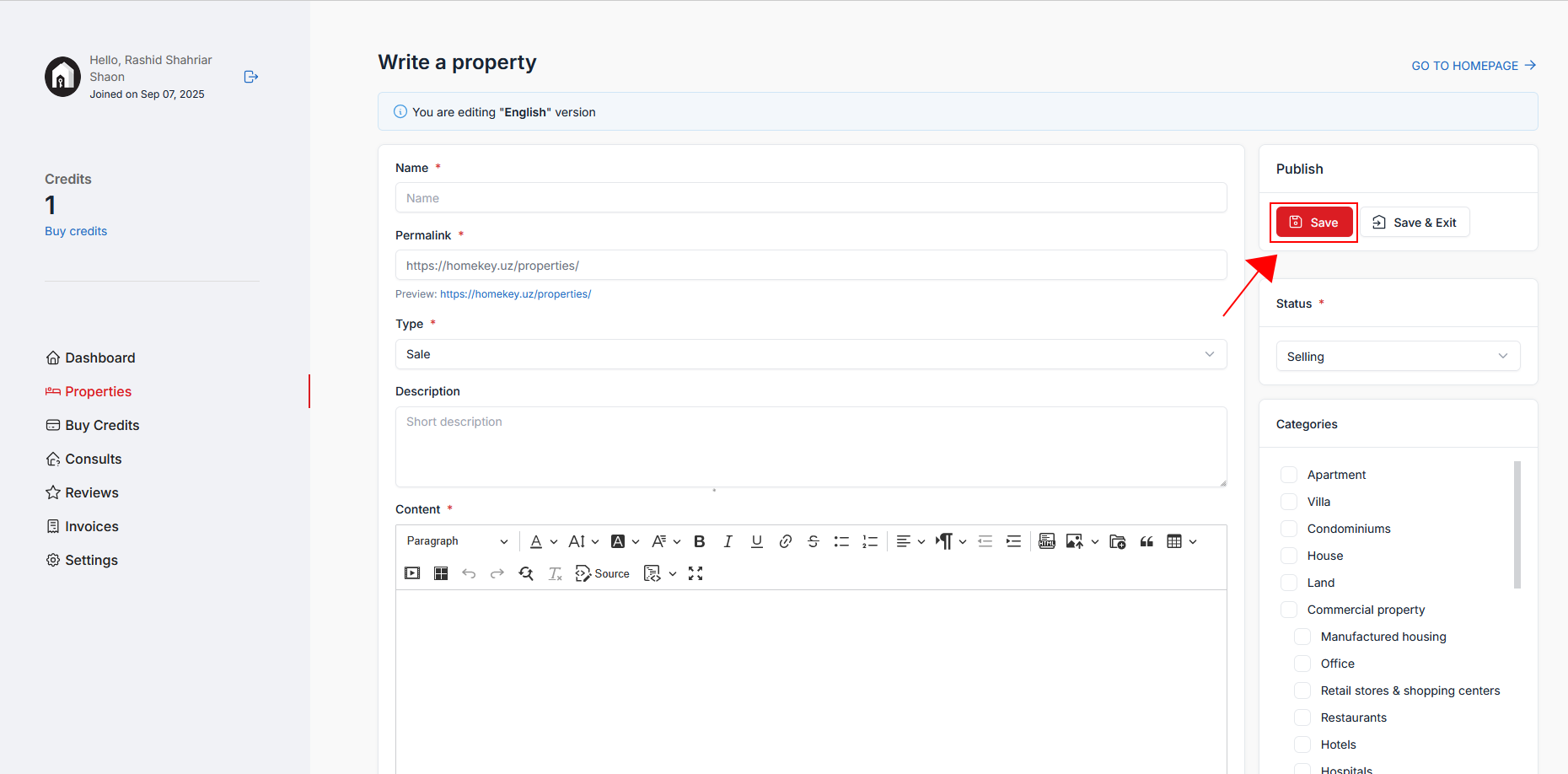Navigate to Reviews section
This screenshot has width=1568, height=774.
pyautogui.click(x=83, y=492)
